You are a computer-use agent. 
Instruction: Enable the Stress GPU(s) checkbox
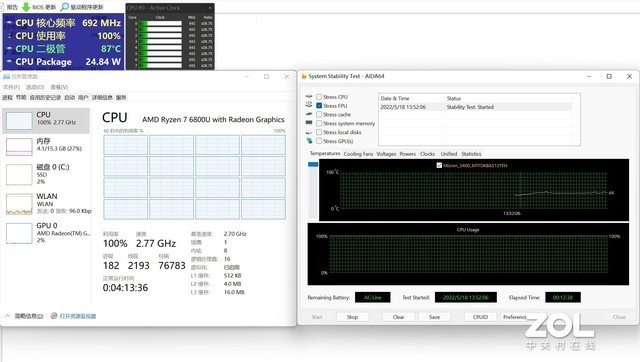(319, 141)
